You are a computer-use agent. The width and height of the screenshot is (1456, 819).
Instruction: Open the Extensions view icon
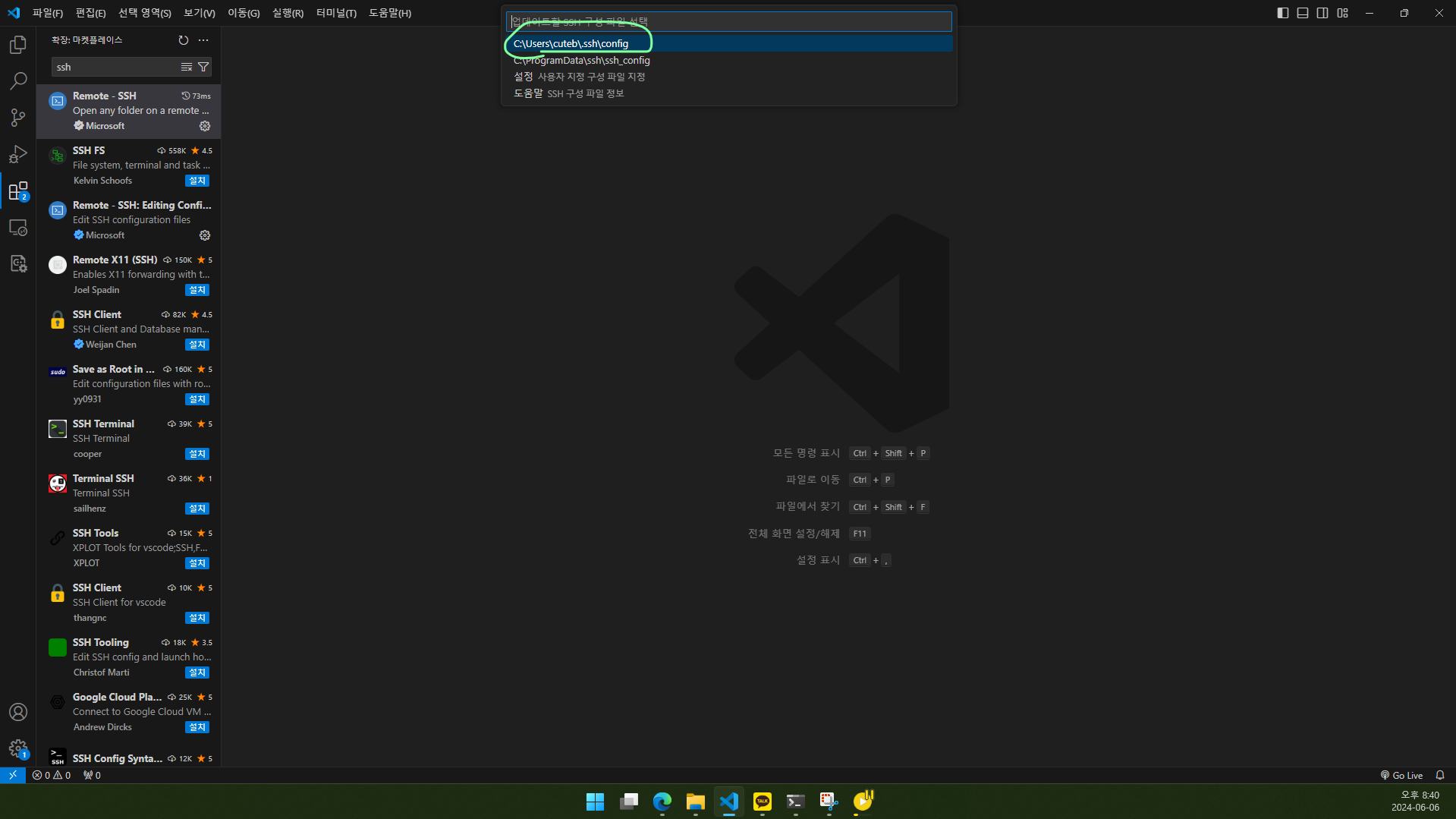coord(18,191)
